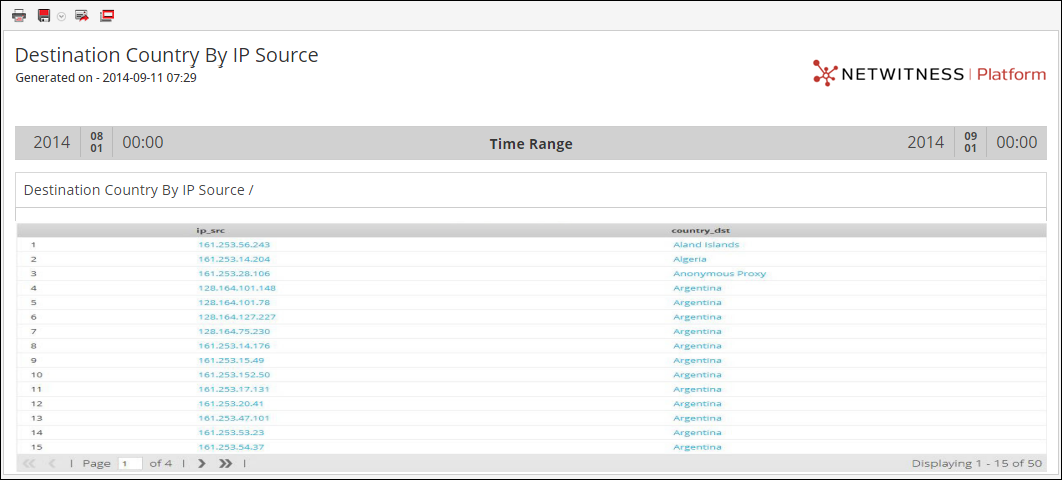The height and width of the screenshot is (480, 1062).
Task: Click the send/export report icon
Action: [82, 16]
